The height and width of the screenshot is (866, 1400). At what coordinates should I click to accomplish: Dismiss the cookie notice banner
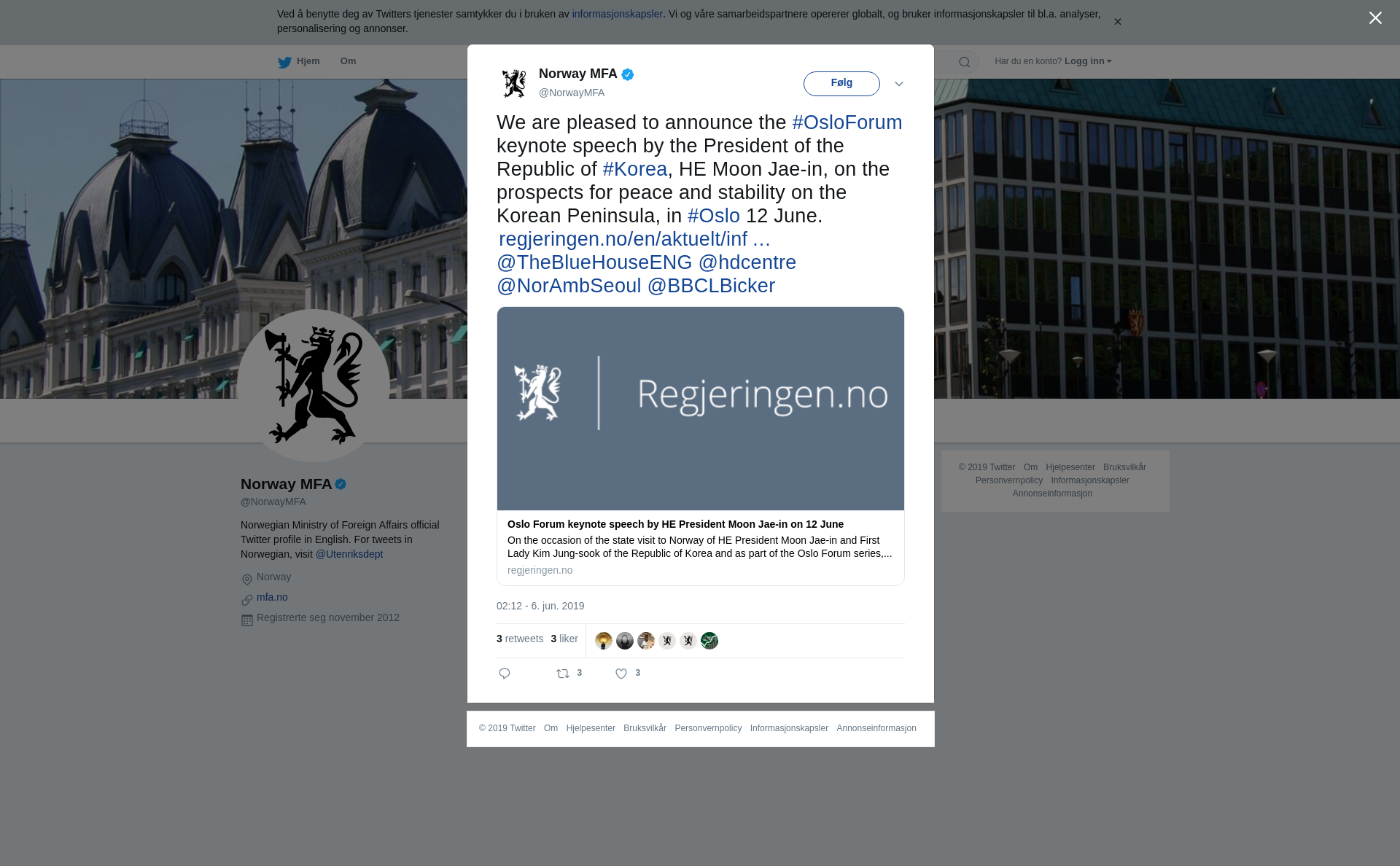click(1117, 22)
